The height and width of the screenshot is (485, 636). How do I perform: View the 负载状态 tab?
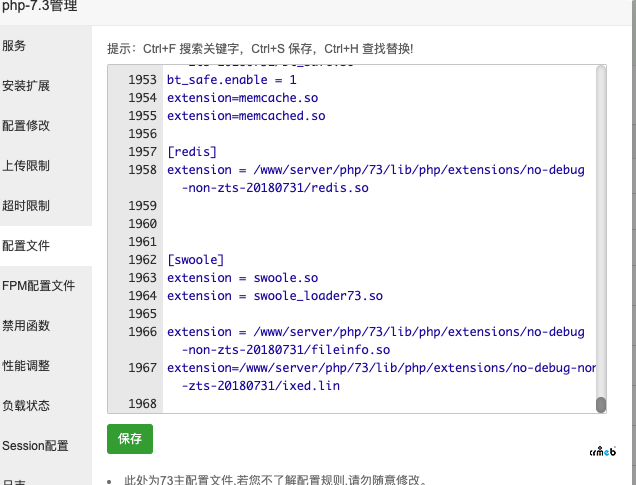[26, 406]
